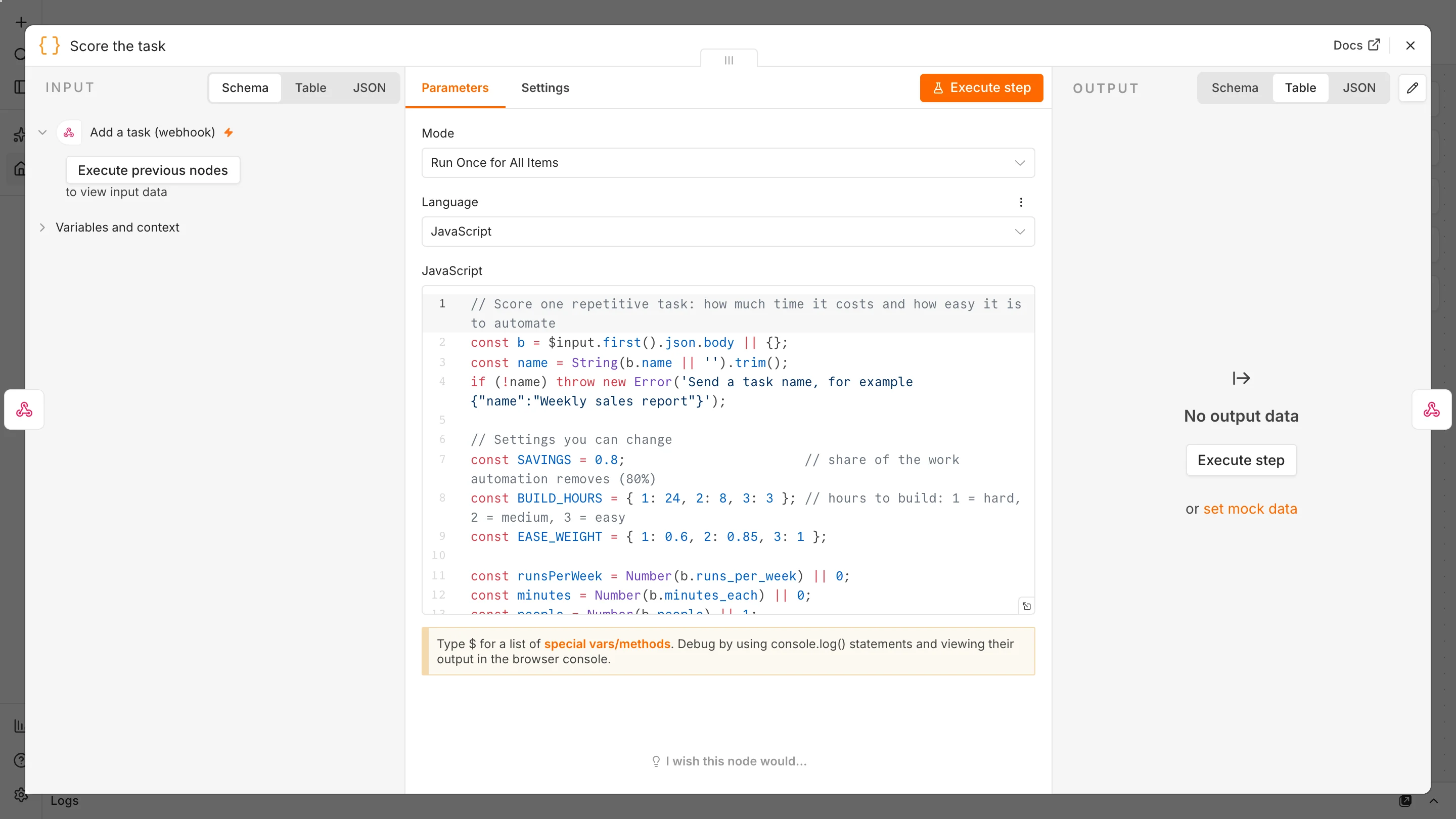Click the webhook icon beside Add a task
Image resolution: width=1456 pixels, height=819 pixels.
coord(69,132)
